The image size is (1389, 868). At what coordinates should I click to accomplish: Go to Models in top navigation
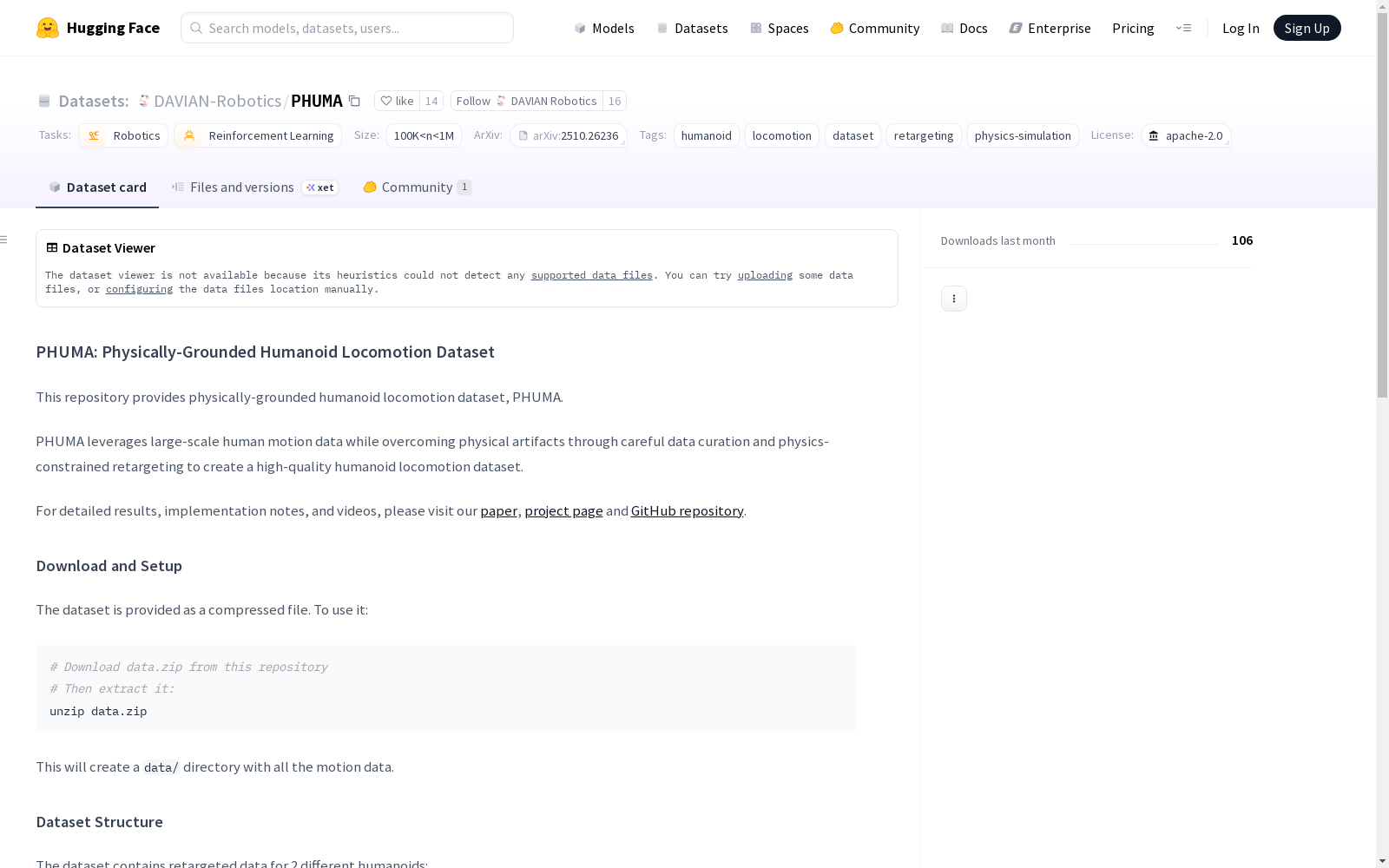[604, 28]
